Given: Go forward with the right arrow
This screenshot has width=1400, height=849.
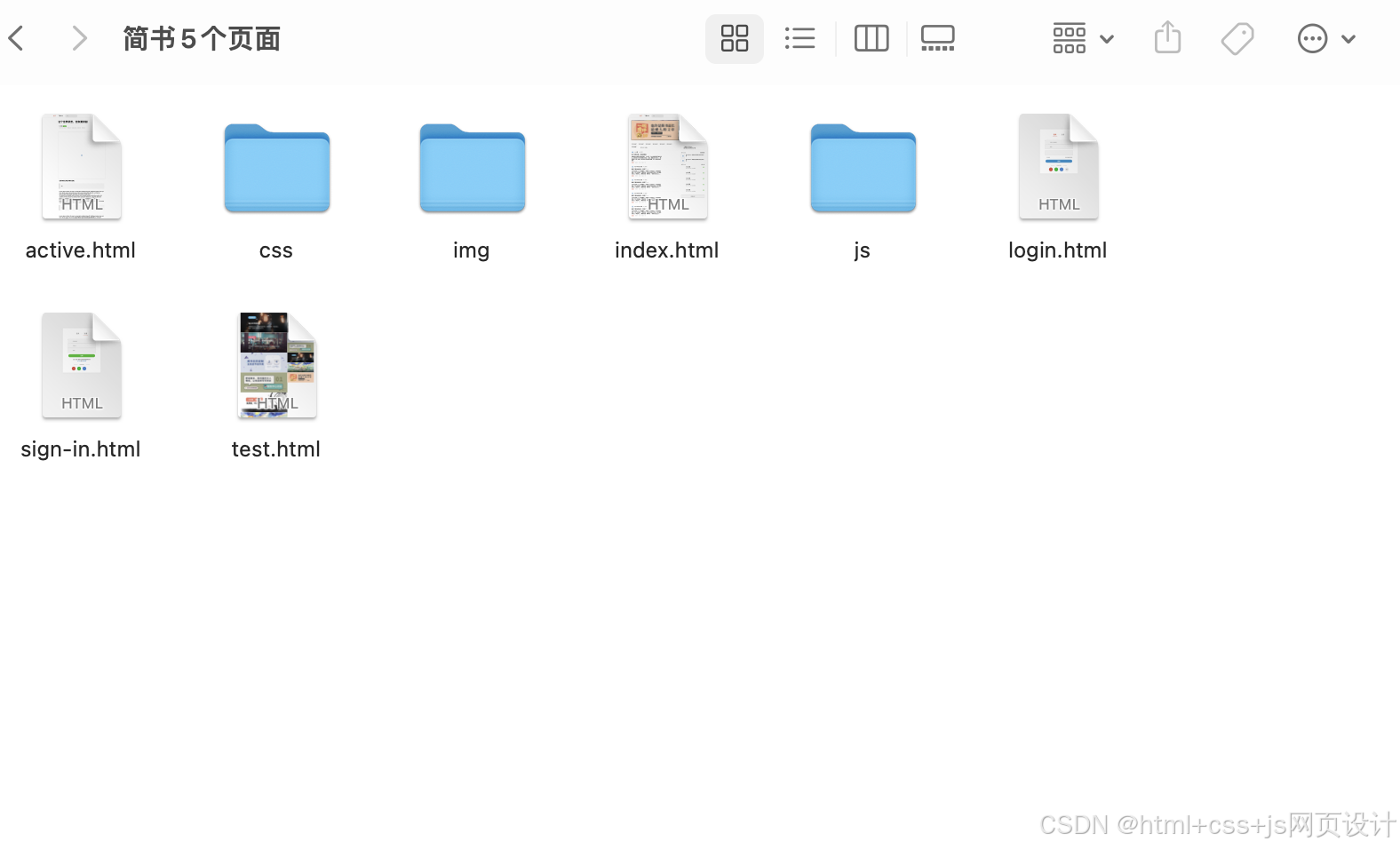Looking at the screenshot, I should tap(79, 38).
